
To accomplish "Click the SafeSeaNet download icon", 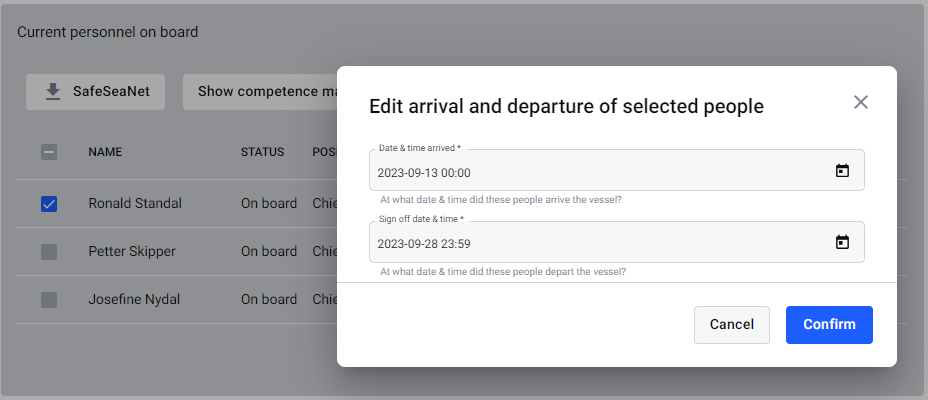I will [53, 91].
